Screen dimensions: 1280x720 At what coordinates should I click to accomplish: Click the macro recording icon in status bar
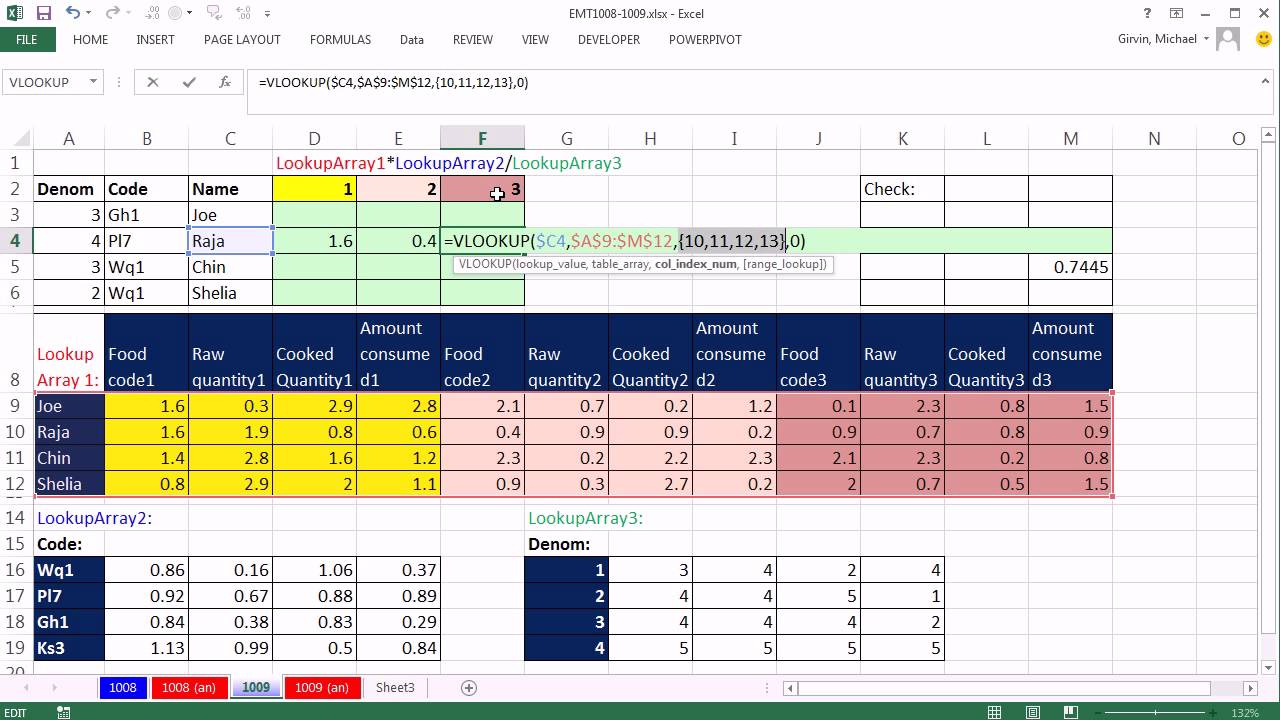65,712
